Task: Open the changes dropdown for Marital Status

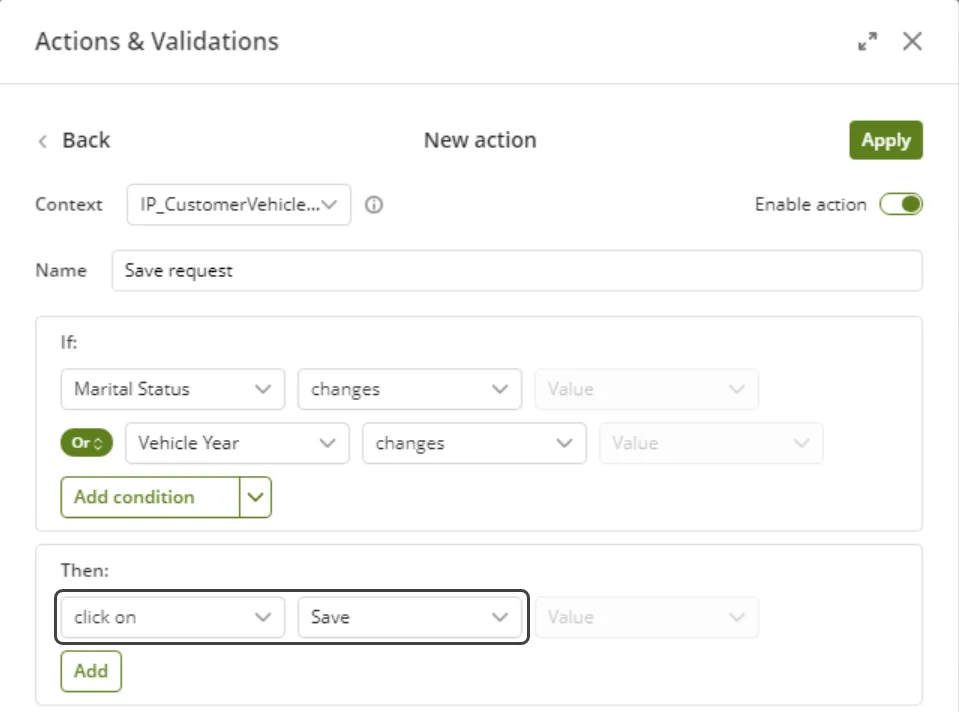Action: click(x=409, y=389)
